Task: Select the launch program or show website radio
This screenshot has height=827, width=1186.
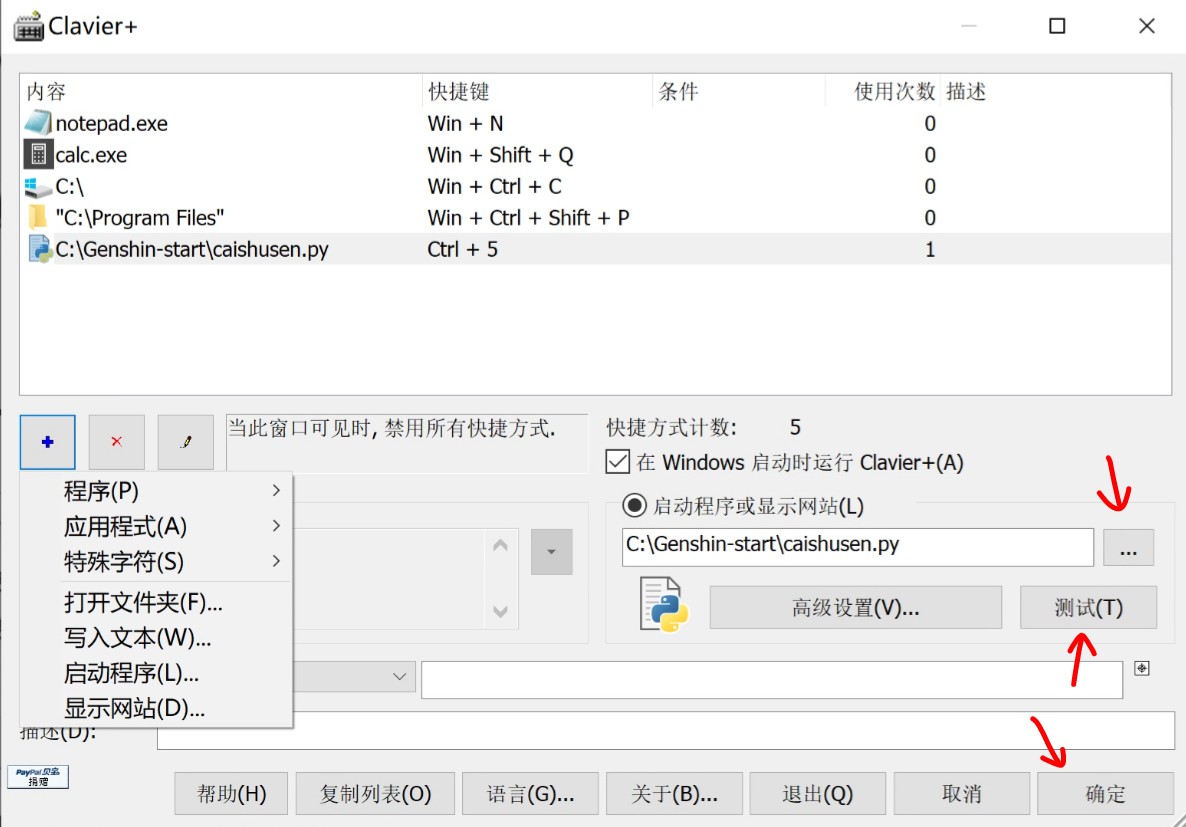Action: (x=634, y=505)
